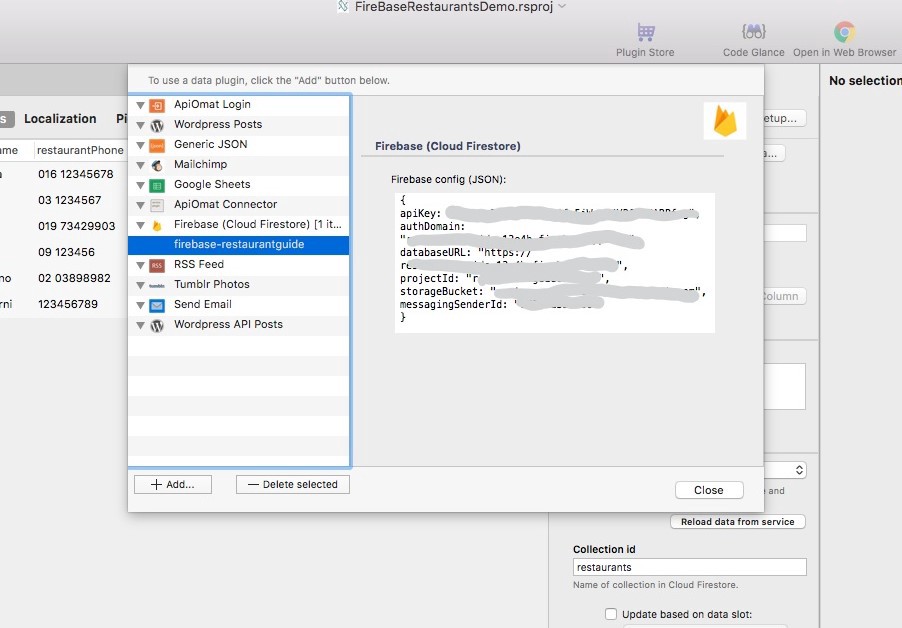Click Reload data from service button
This screenshot has height=628, width=902.
point(737,522)
